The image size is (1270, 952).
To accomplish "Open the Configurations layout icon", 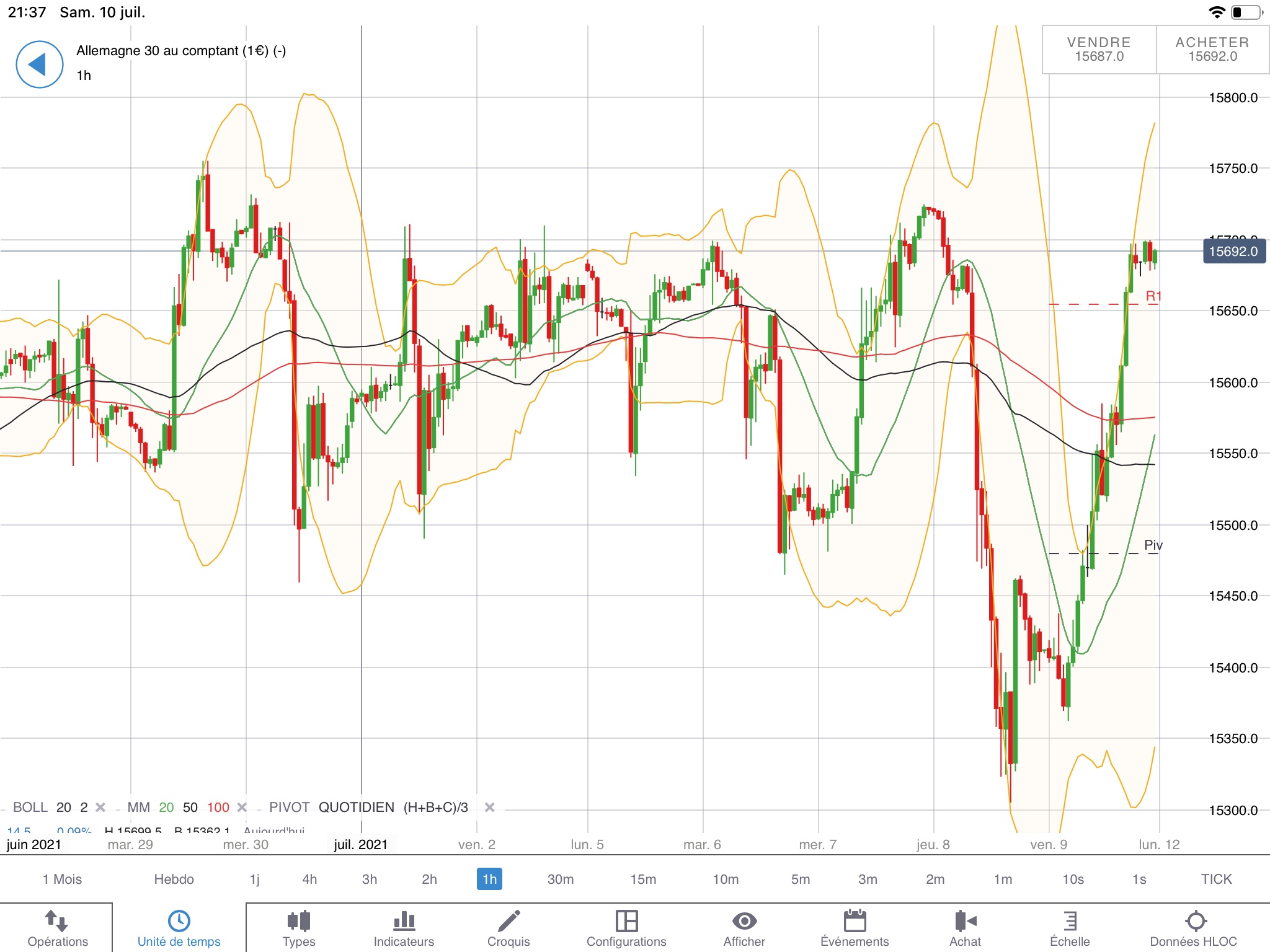I will [626, 921].
